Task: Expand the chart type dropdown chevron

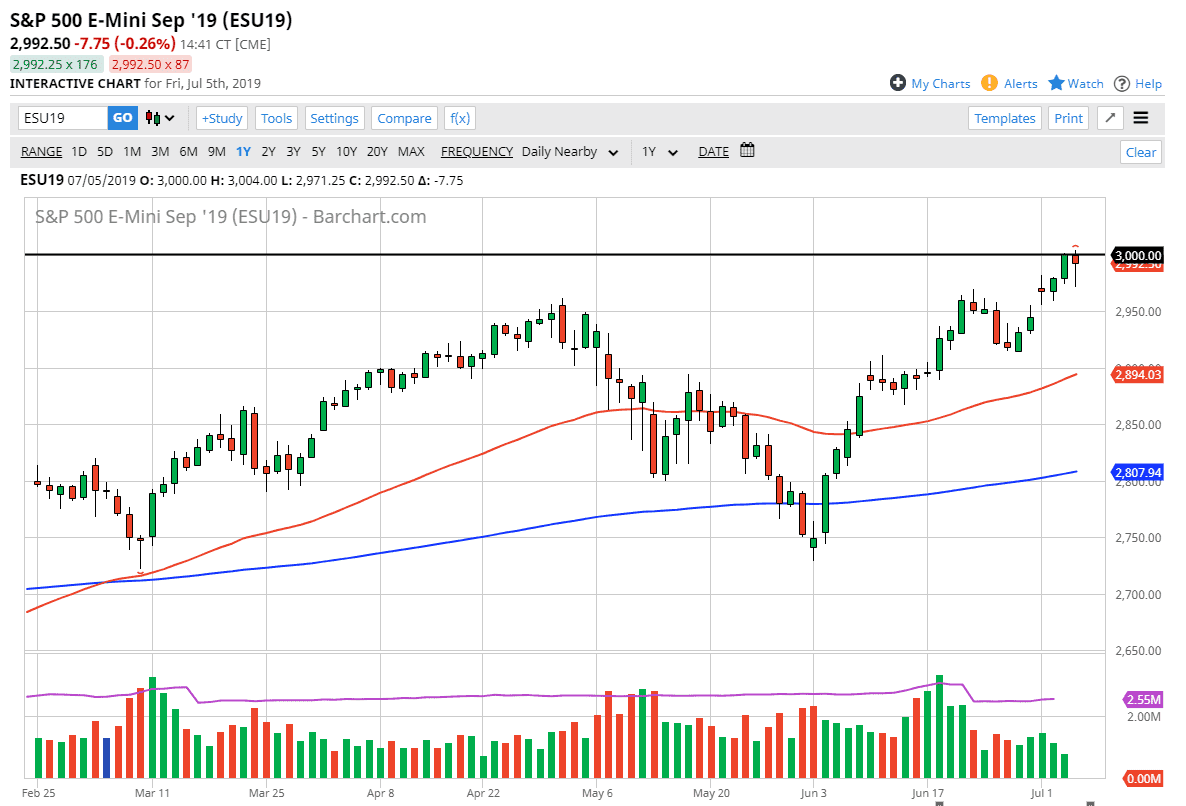Action: click(169, 118)
